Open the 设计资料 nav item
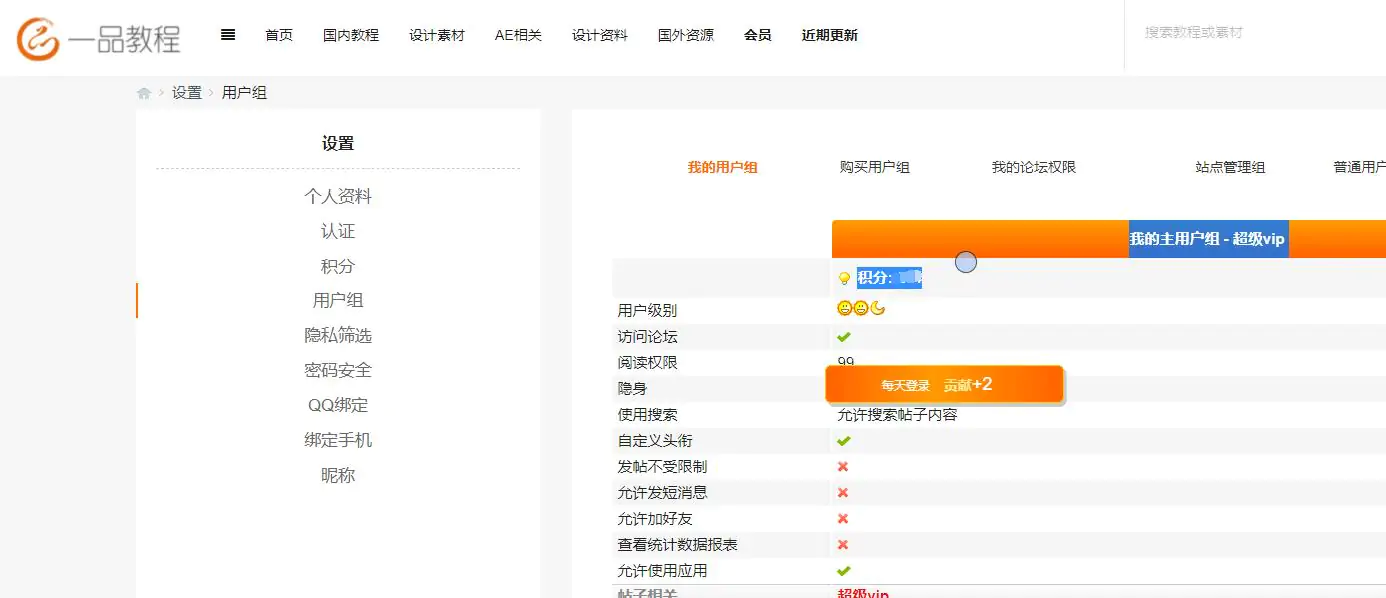This screenshot has height=598, width=1386. pos(600,35)
